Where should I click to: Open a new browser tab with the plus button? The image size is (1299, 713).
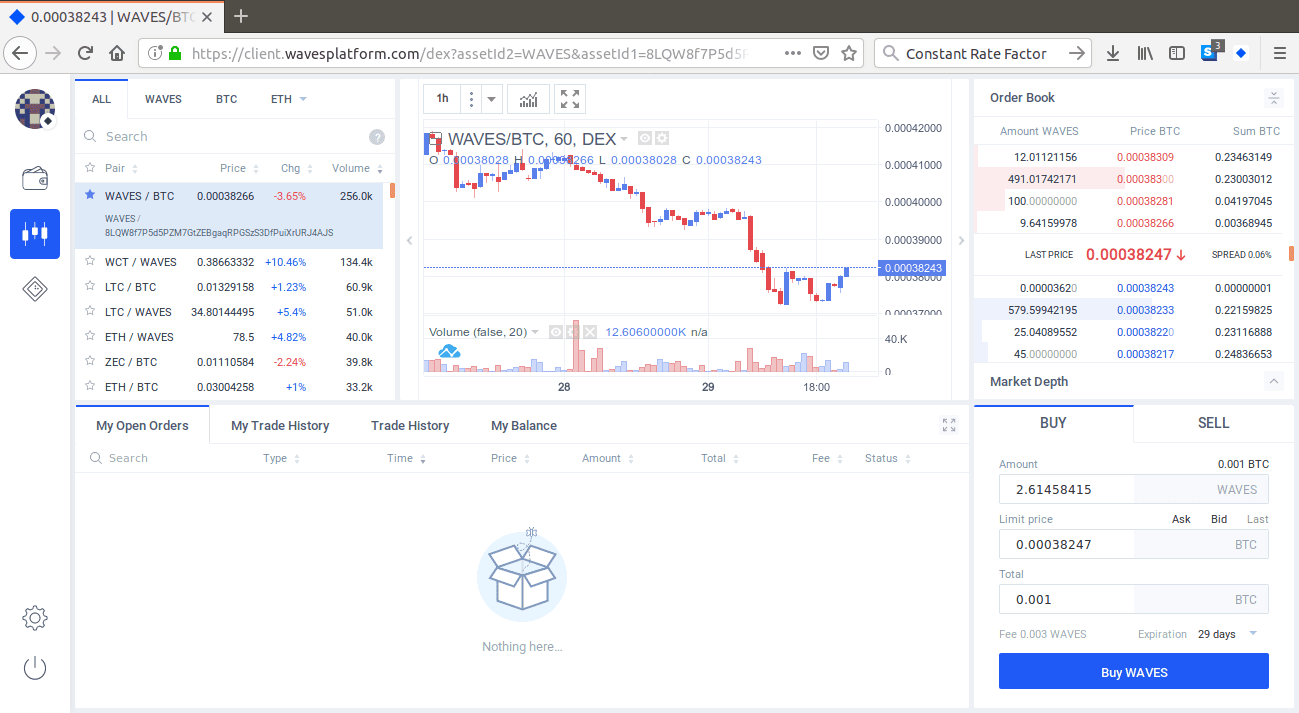[240, 16]
